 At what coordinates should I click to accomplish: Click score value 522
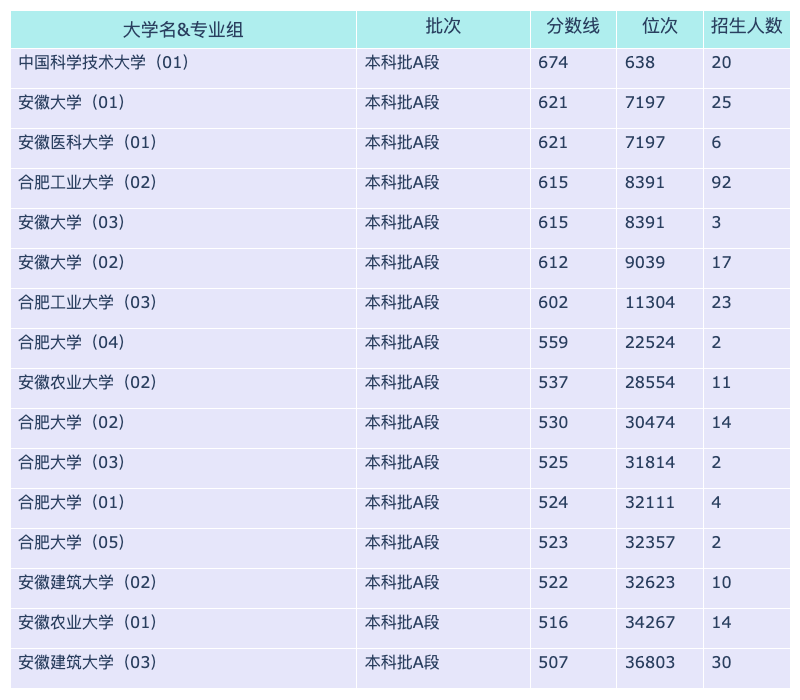(553, 582)
